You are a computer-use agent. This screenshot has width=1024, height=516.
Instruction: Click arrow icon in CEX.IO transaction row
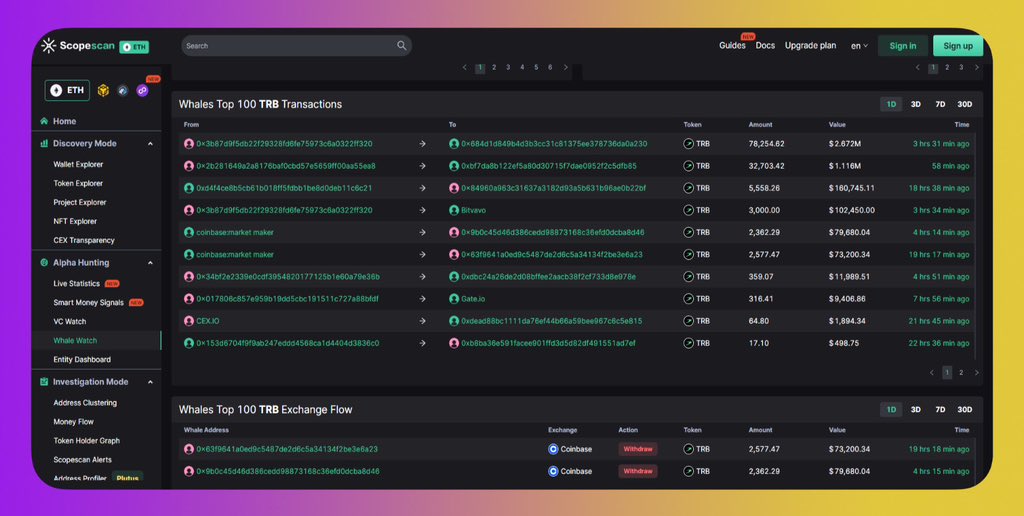pyautogui.click(x=422, y=321)
